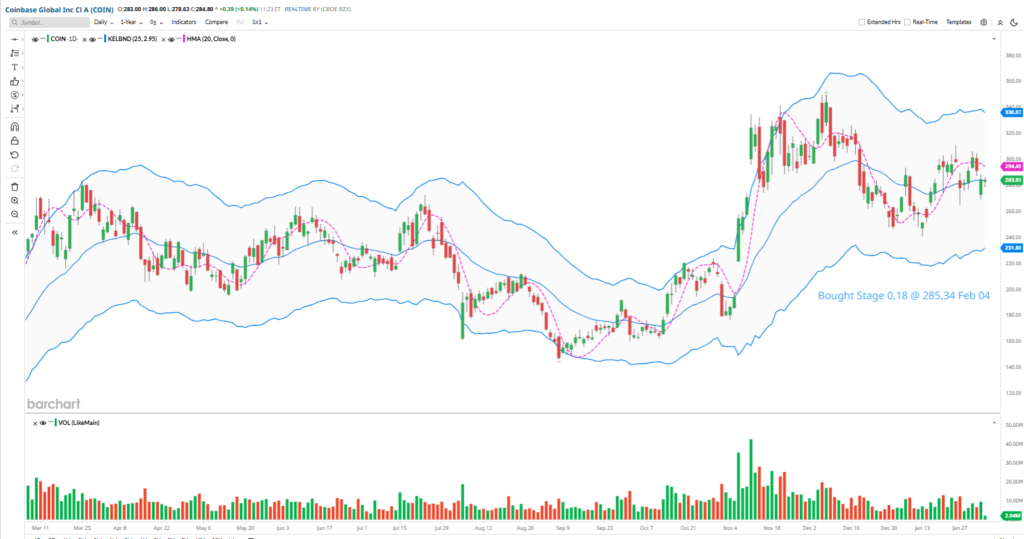Select the magnet snap tool
Viewport: 1024px width, 539px height.
click(14, 127)
